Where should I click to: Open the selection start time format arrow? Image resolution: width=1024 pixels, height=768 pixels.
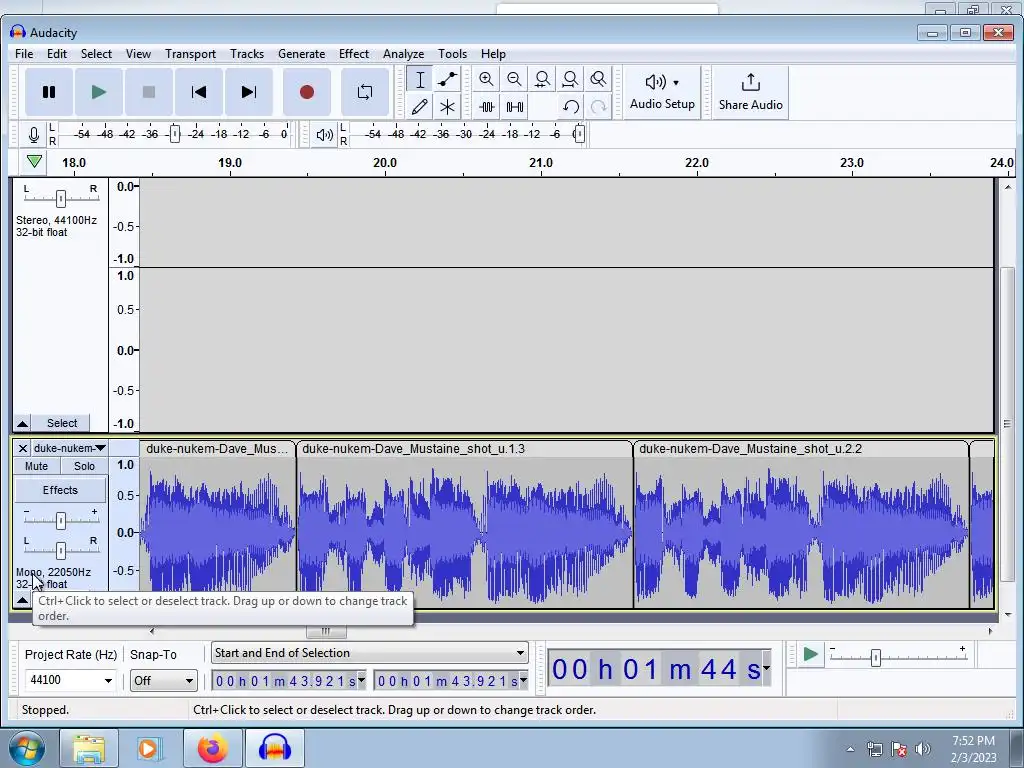click(361, 680)
